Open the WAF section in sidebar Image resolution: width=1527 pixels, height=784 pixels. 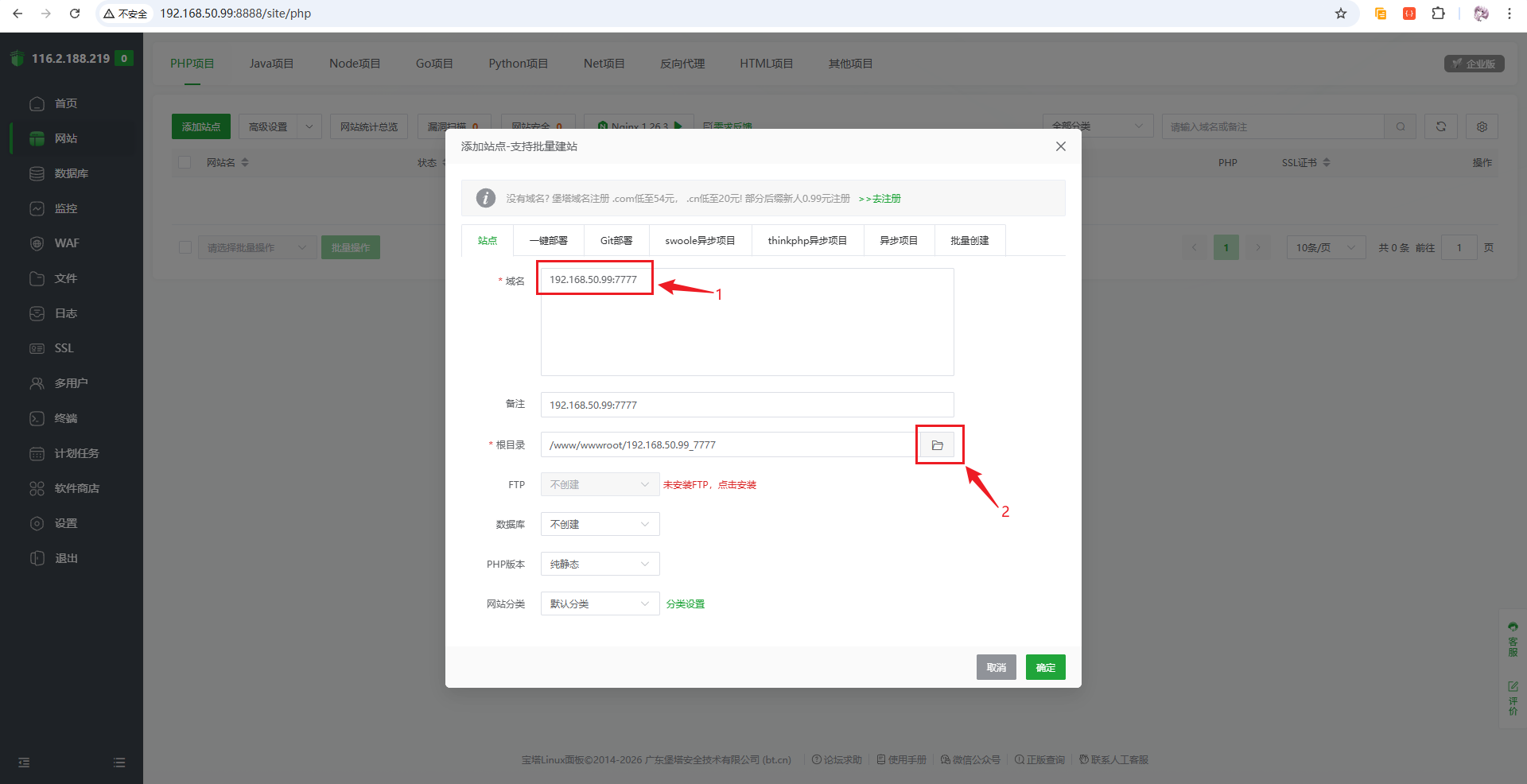tap(66, 243)
